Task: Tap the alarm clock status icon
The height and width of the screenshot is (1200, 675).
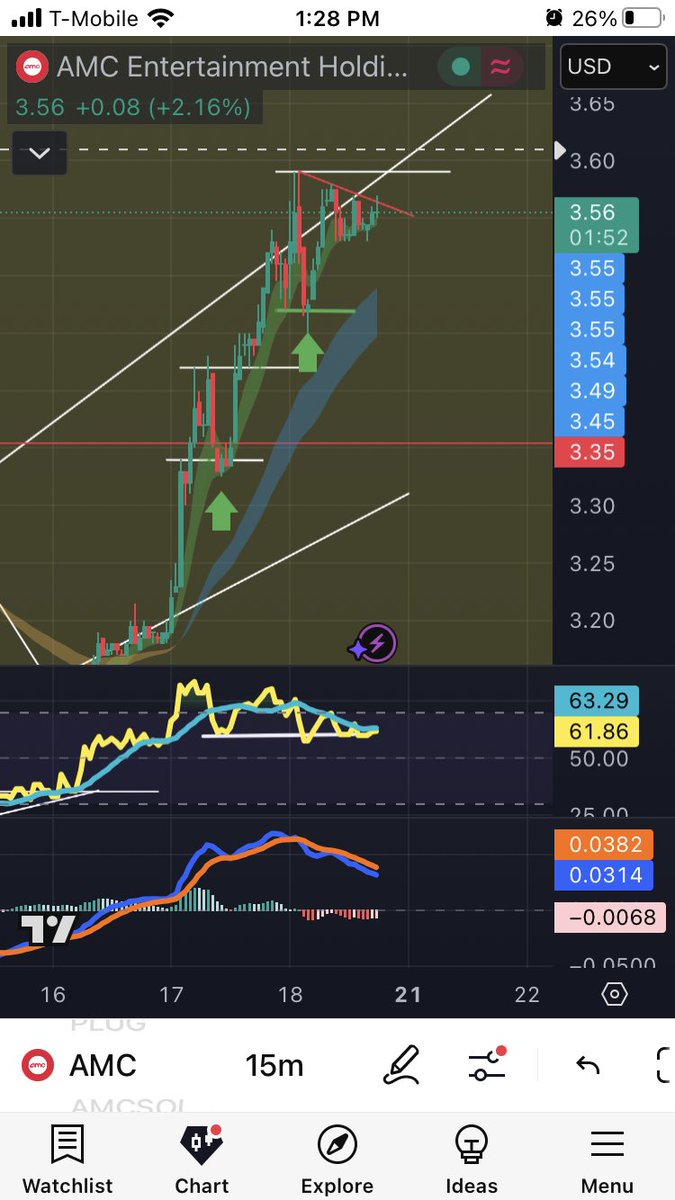Action: pyautogui.click(x=554, y=18)
